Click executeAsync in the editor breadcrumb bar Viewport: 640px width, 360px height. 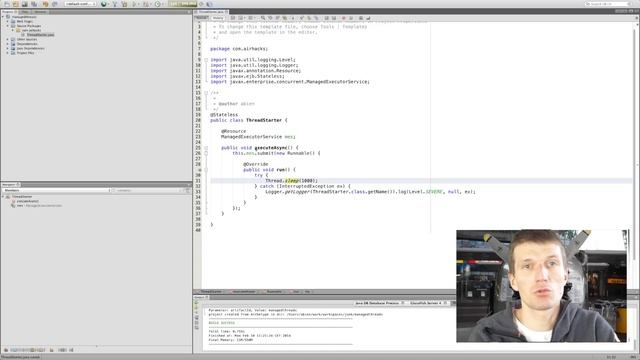244,291
